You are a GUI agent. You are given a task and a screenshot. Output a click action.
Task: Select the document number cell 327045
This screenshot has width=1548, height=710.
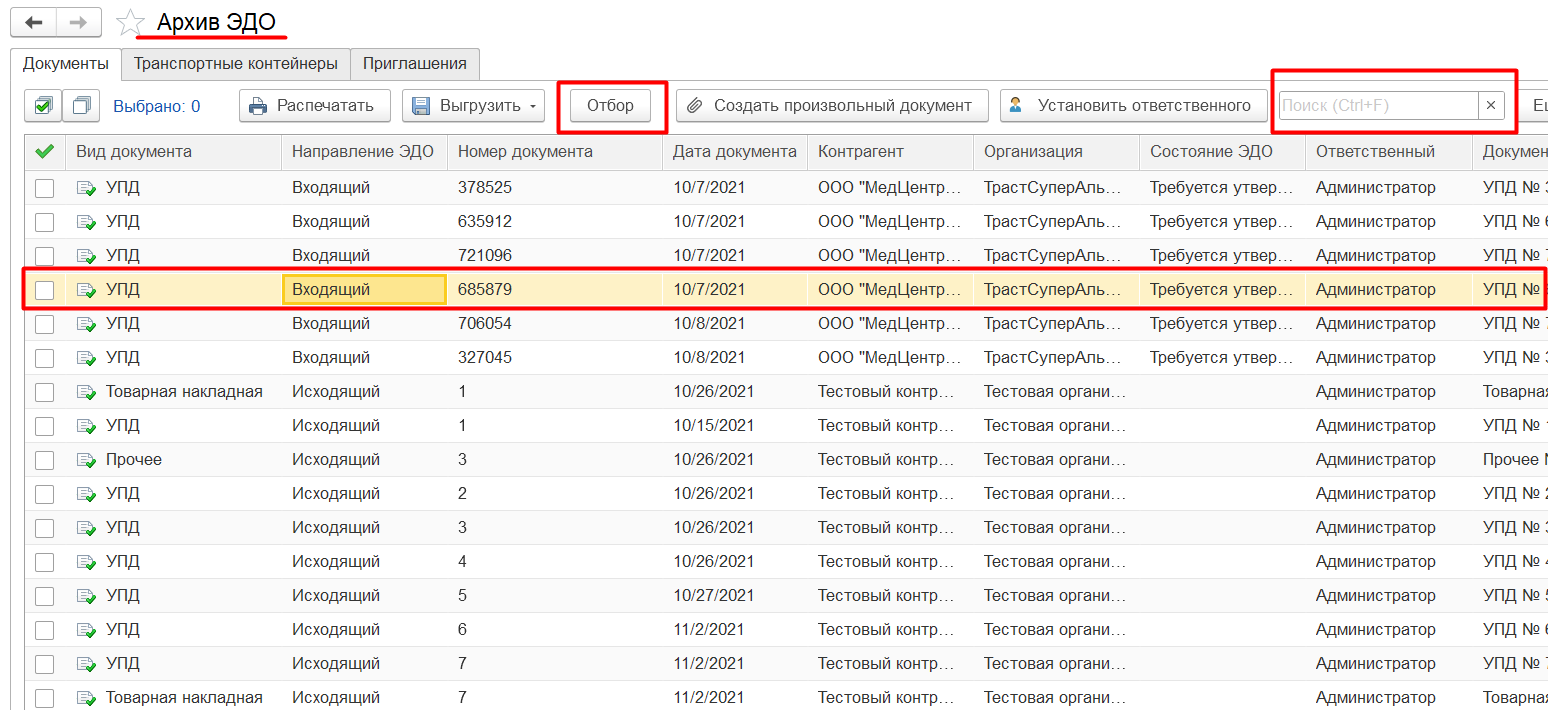(555, 358)
